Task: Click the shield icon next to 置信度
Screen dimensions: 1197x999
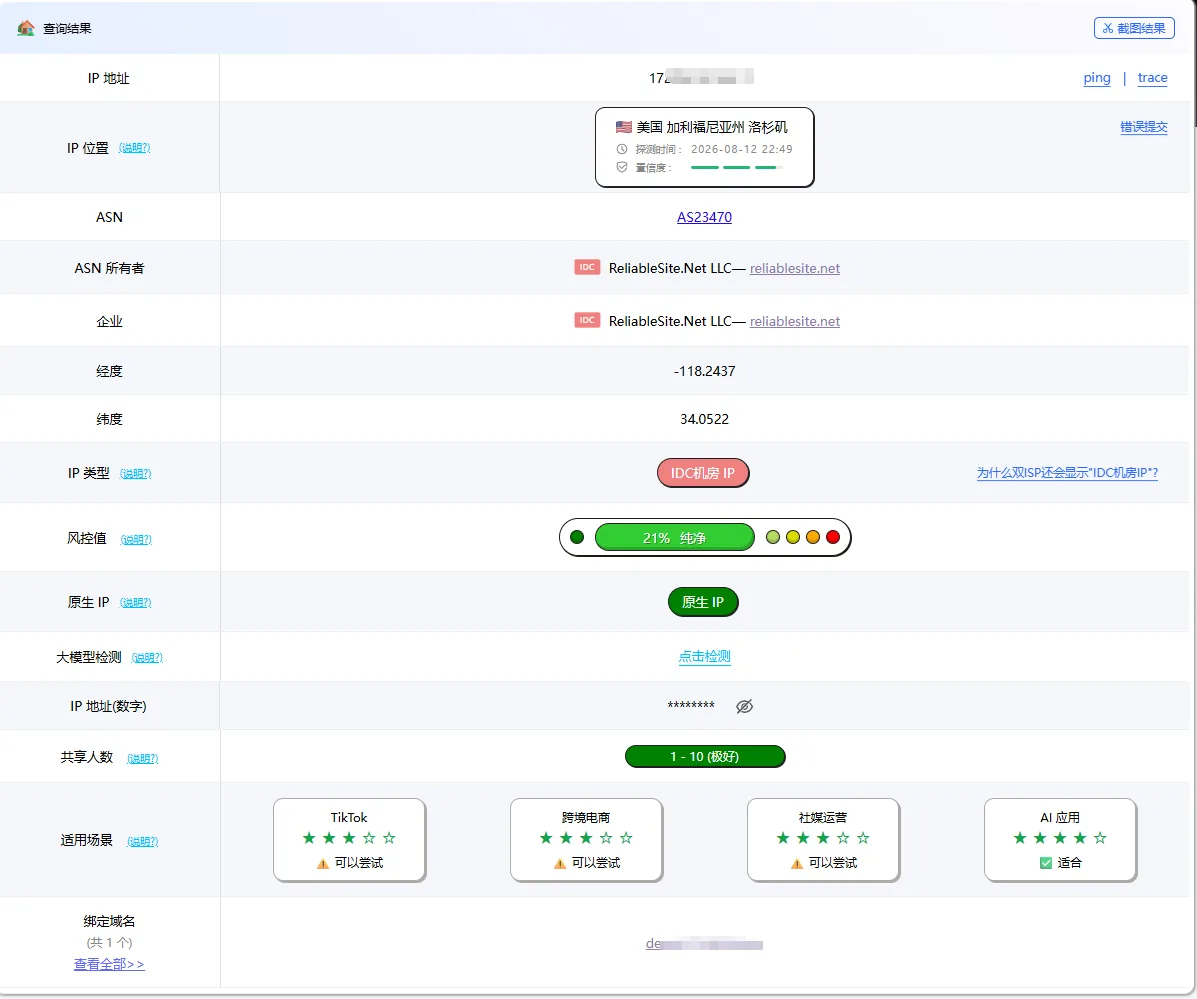Action: [621, 167]
